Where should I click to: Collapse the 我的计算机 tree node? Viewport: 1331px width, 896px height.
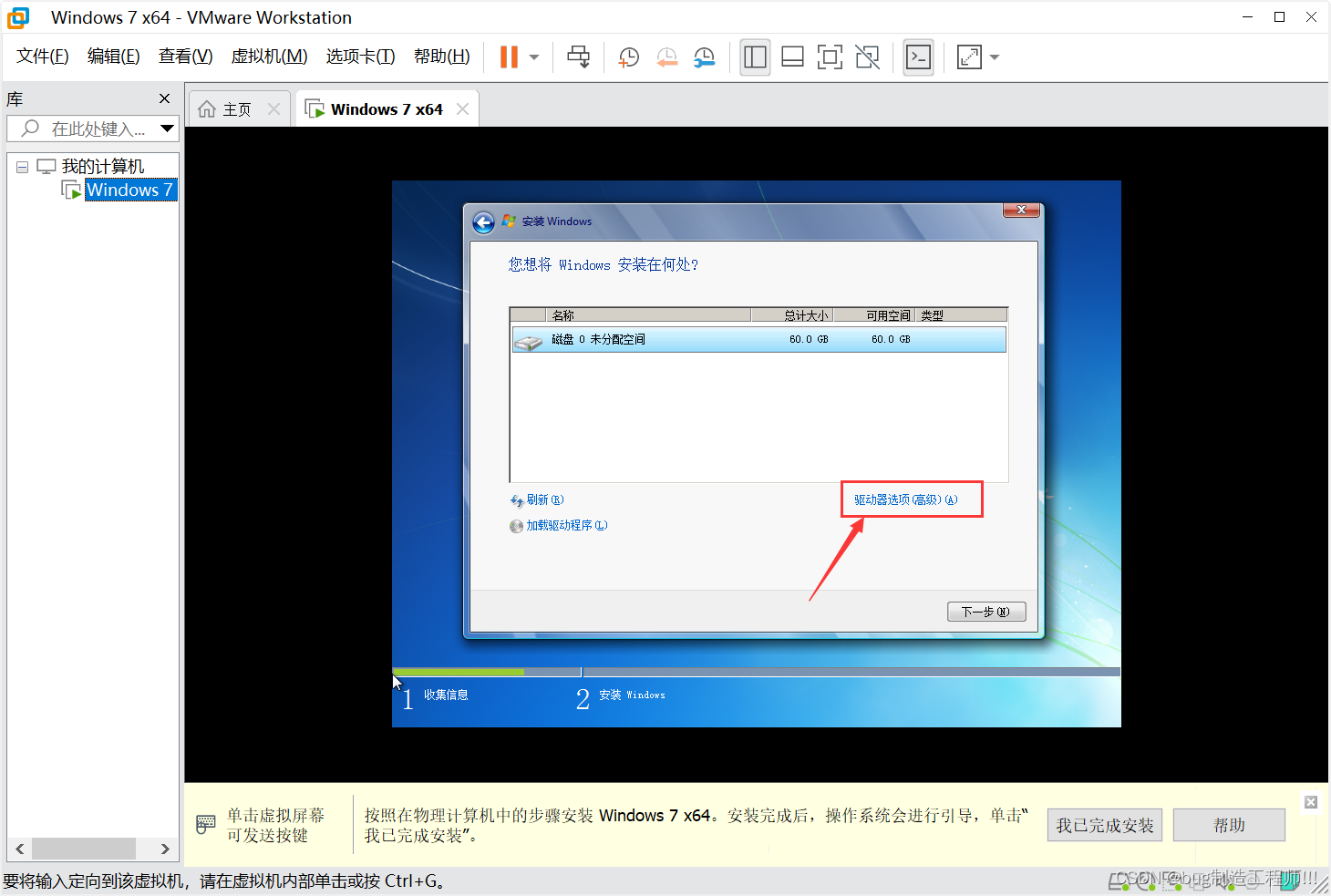pos(23,167)
